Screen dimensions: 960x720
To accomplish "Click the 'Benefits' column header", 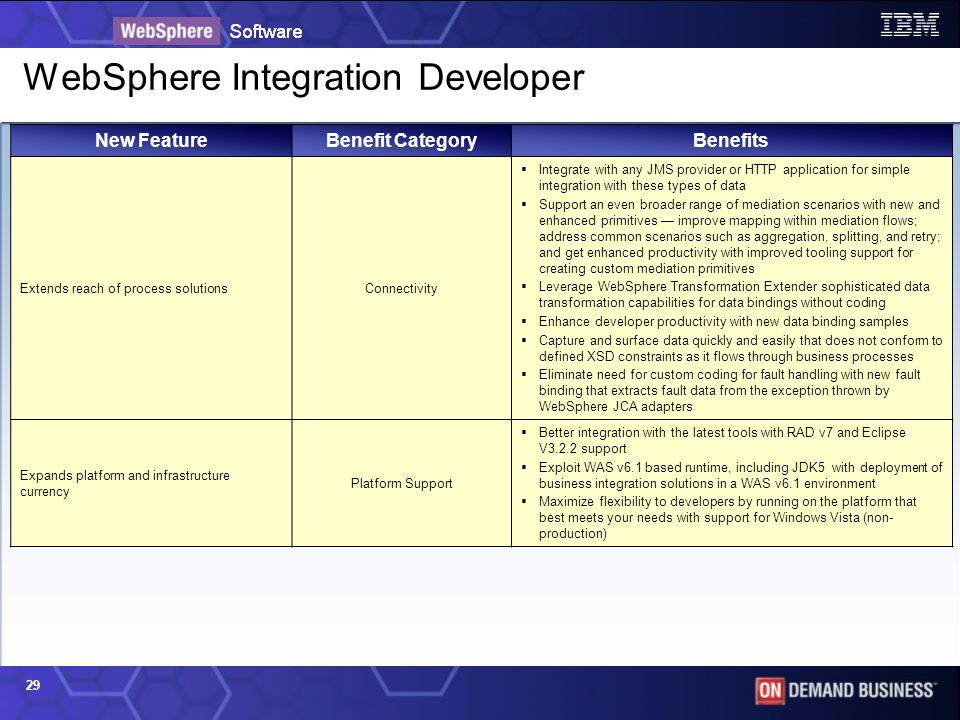I will (x=732, y=140).
